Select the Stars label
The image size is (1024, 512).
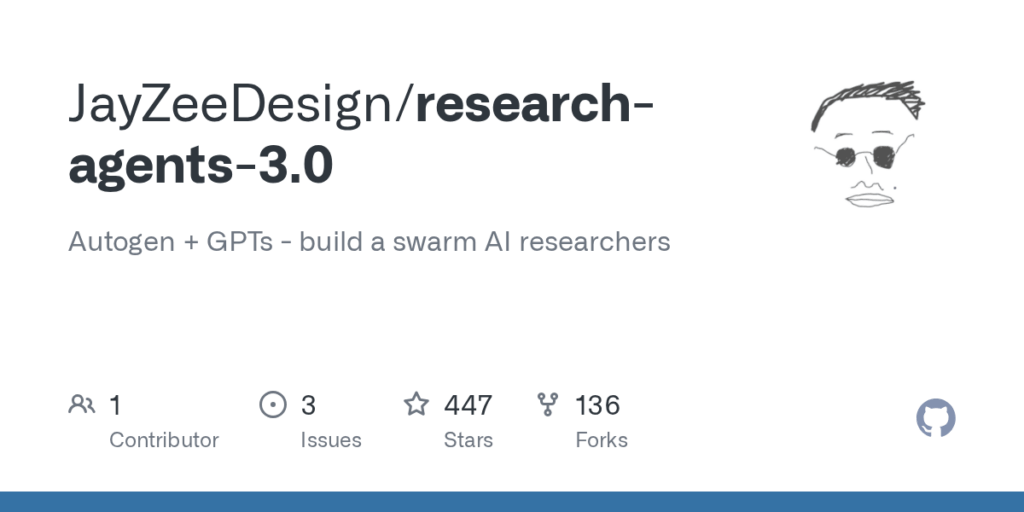pos(468,440)
